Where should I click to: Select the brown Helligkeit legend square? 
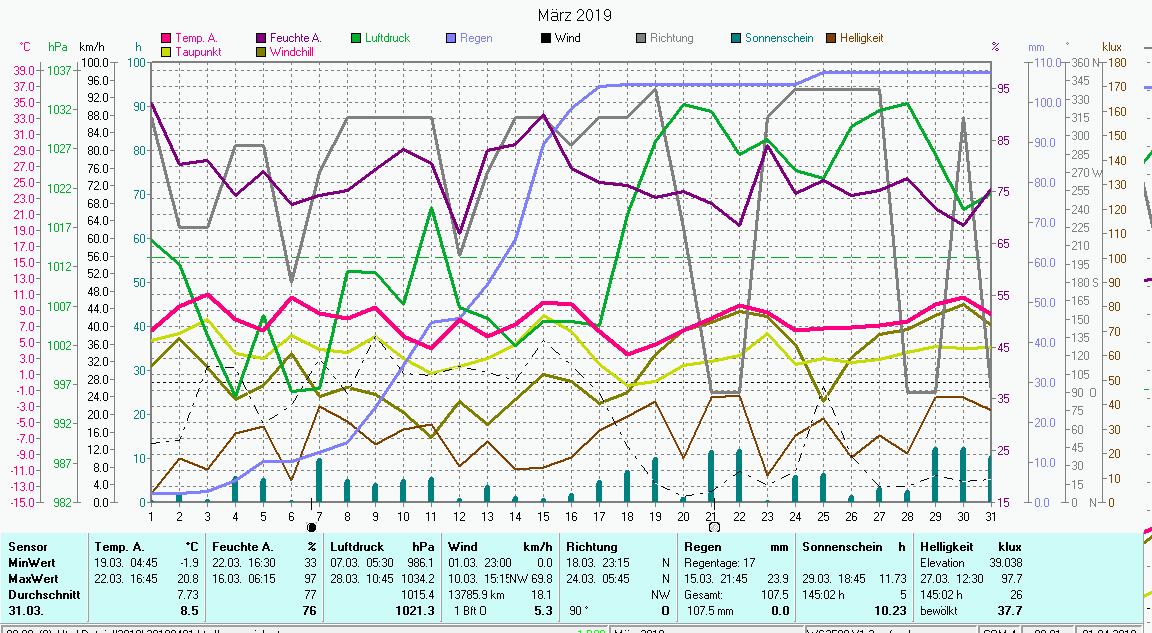831,39
